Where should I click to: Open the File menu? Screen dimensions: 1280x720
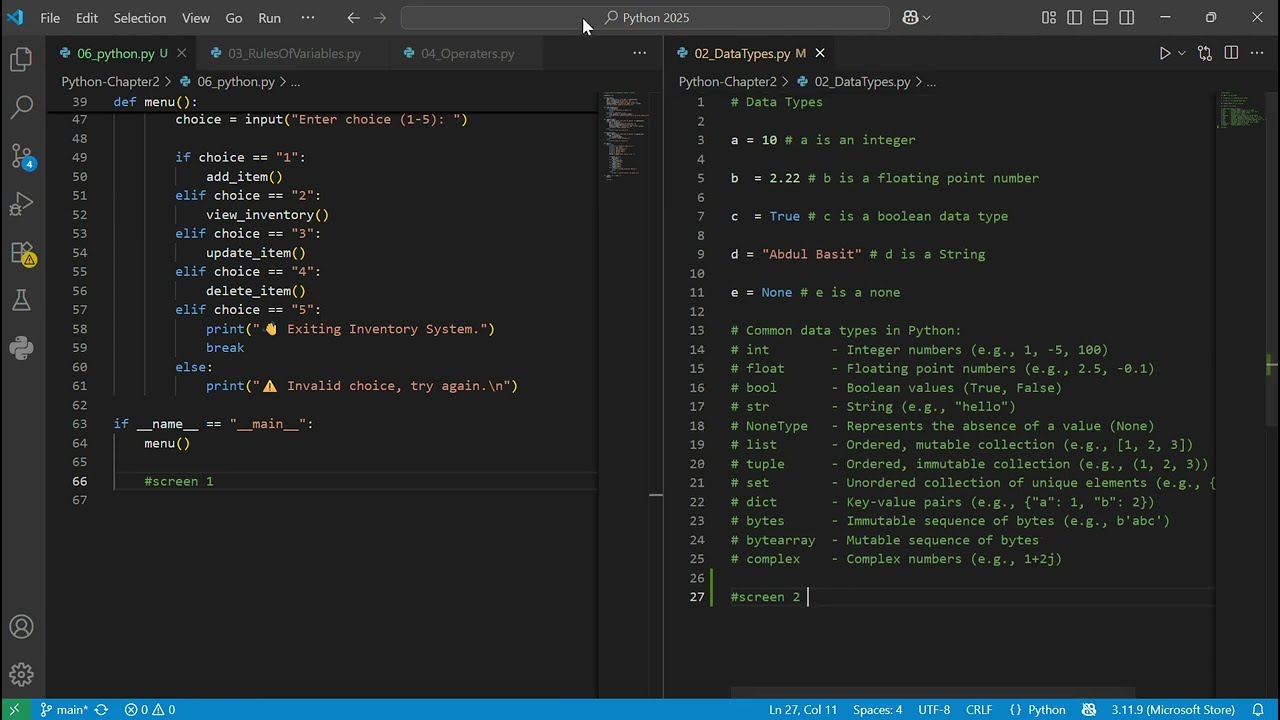[x=50, y=17]
